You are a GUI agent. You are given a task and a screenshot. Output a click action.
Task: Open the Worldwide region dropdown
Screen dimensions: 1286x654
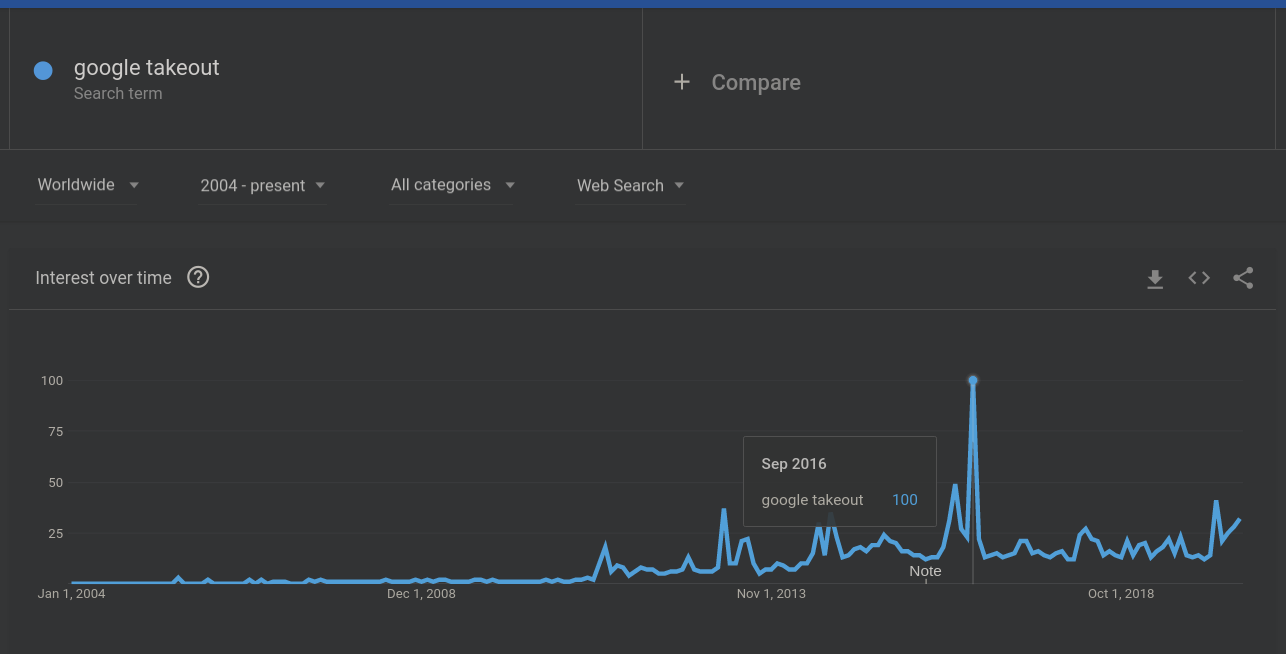pos(87,185)
